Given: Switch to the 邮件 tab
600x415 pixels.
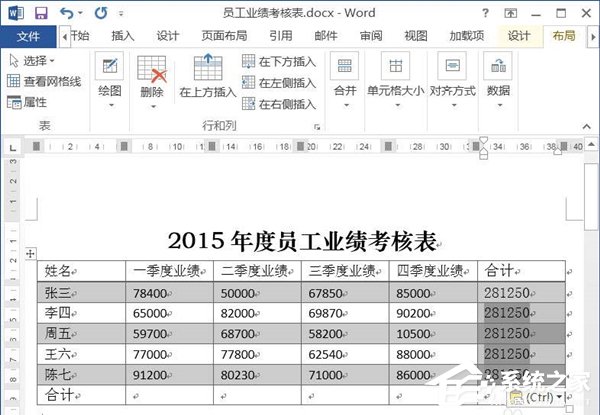Looking at the screenshot, I should point(326,36).
